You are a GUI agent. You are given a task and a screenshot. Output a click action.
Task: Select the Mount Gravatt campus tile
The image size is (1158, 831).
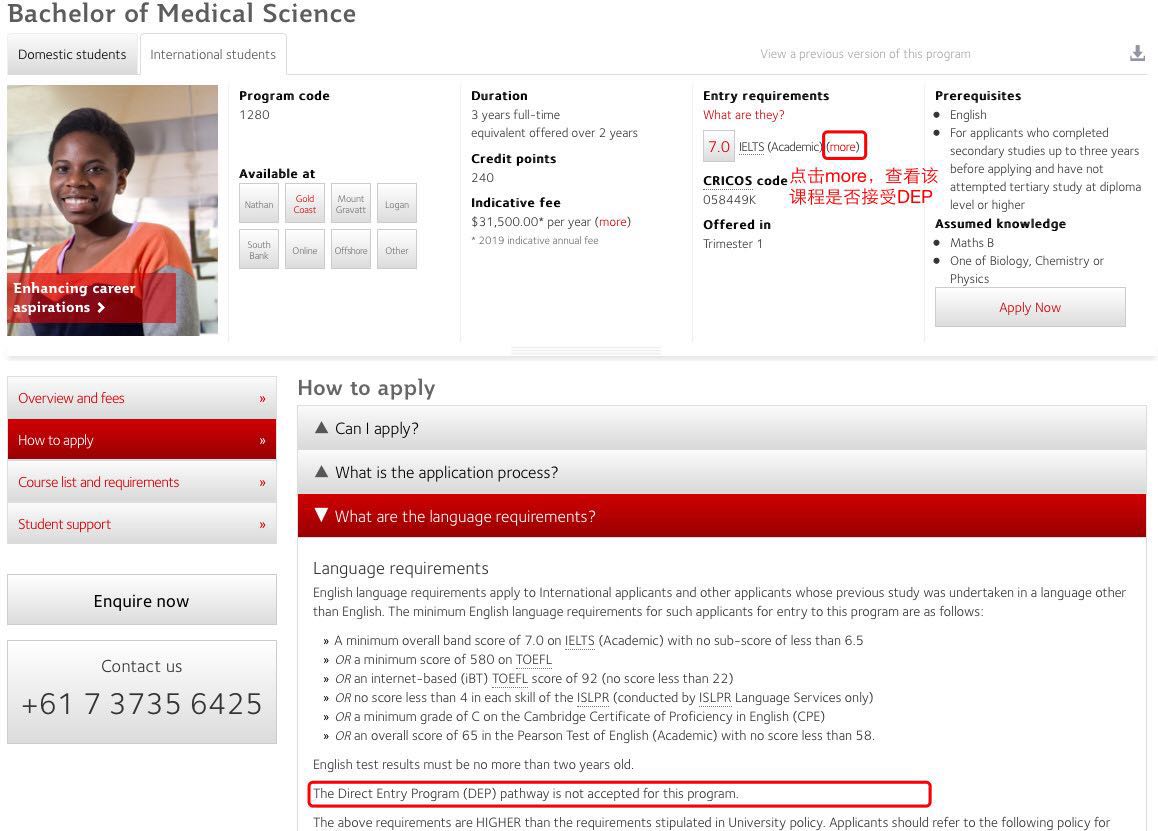point(351,204)
